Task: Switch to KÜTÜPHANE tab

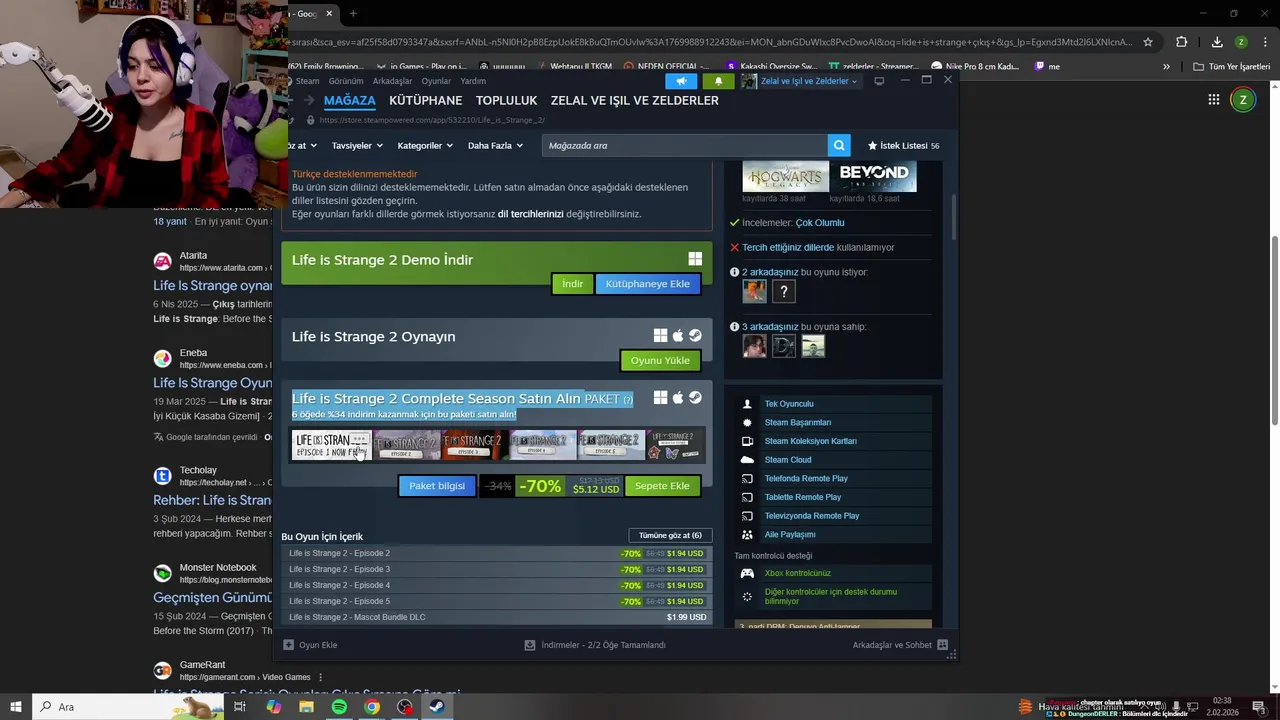Action: click(425, 100)
